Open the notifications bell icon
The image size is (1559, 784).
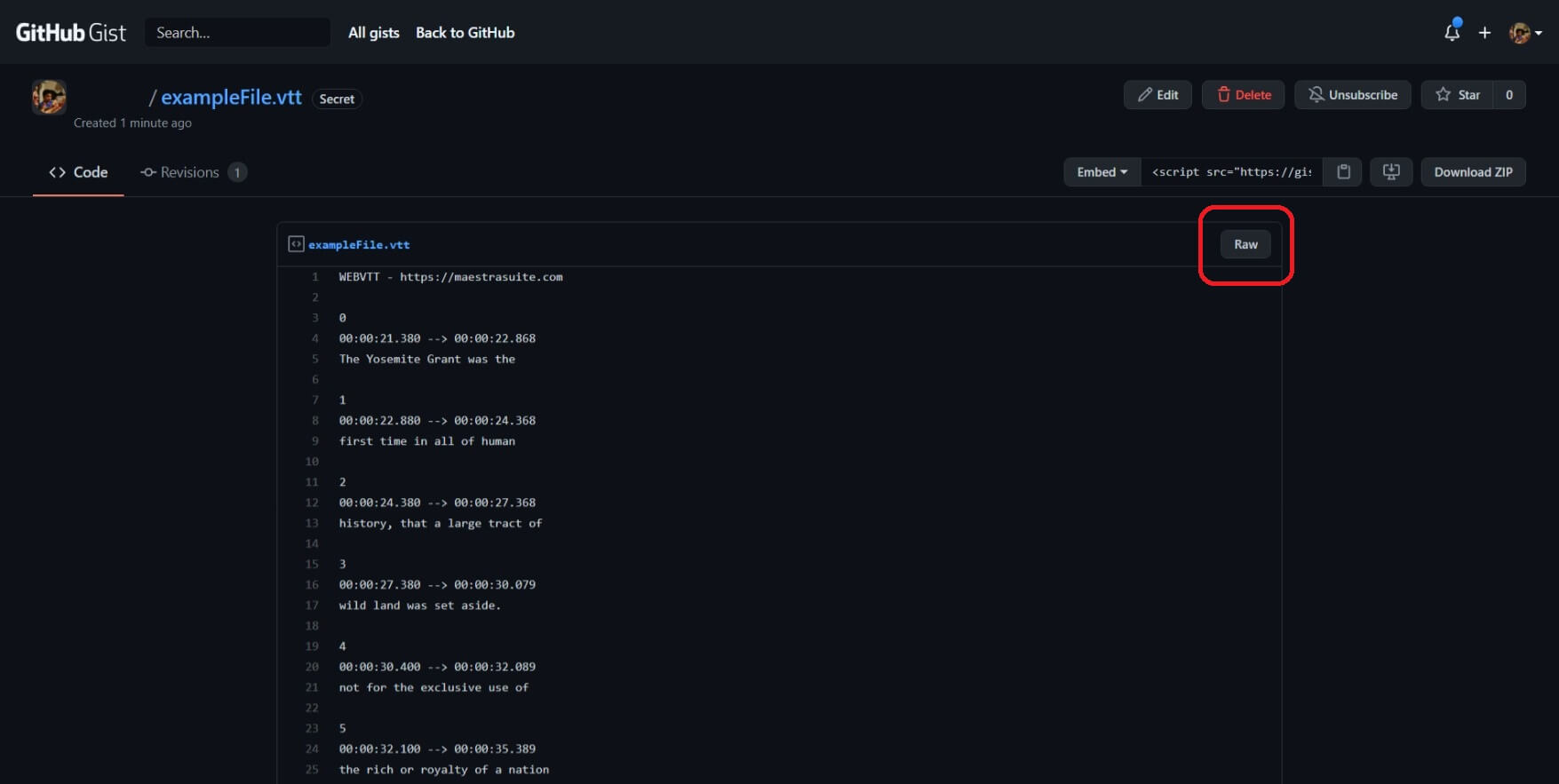(1452, 33)
